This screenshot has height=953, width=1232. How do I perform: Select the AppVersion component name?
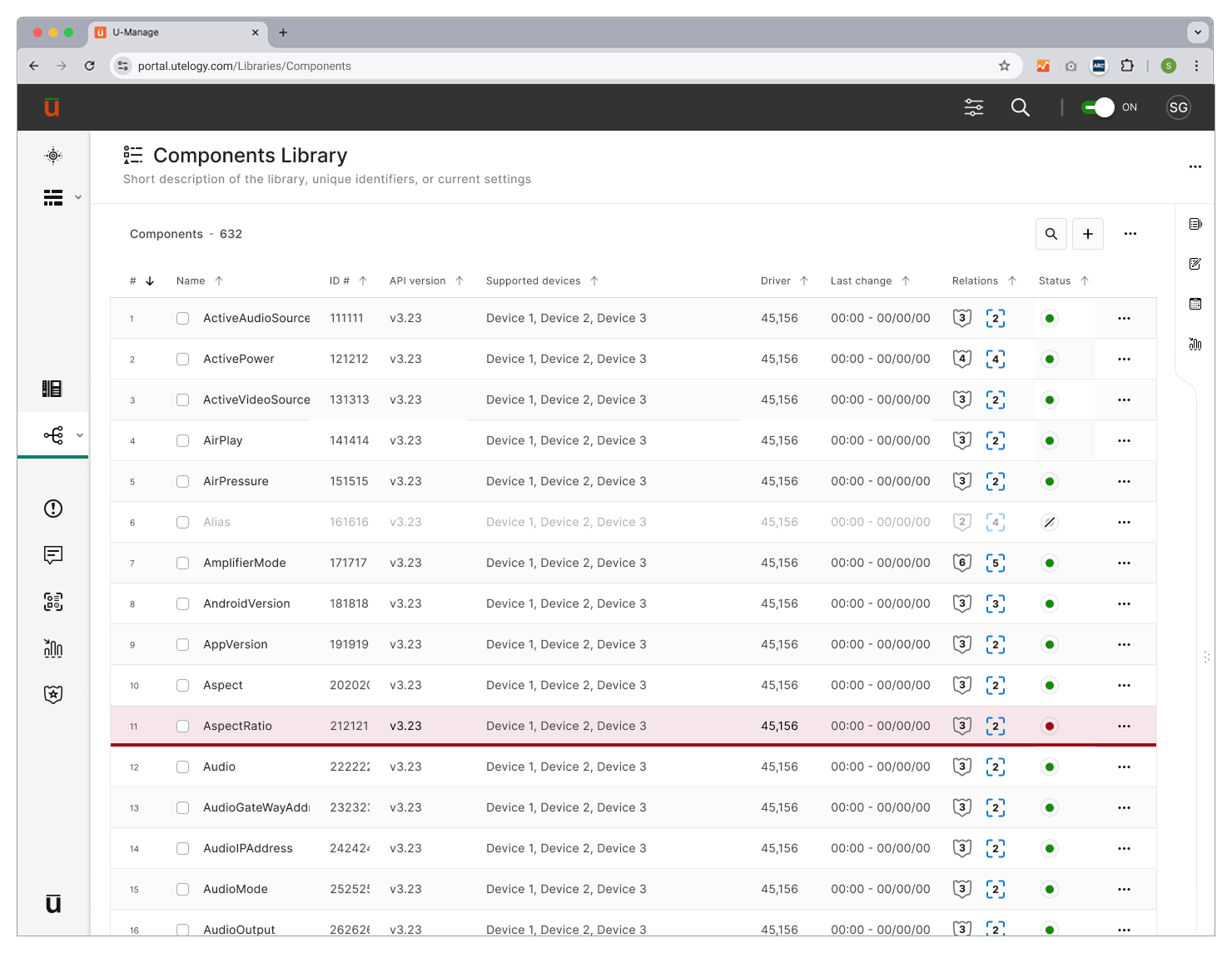point(236,645)
